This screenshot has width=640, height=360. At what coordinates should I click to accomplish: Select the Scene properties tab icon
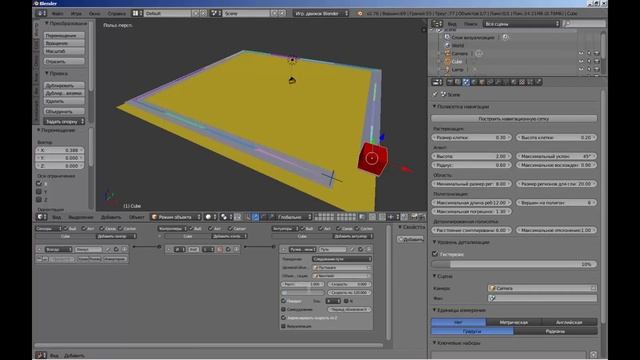point(466,82)
